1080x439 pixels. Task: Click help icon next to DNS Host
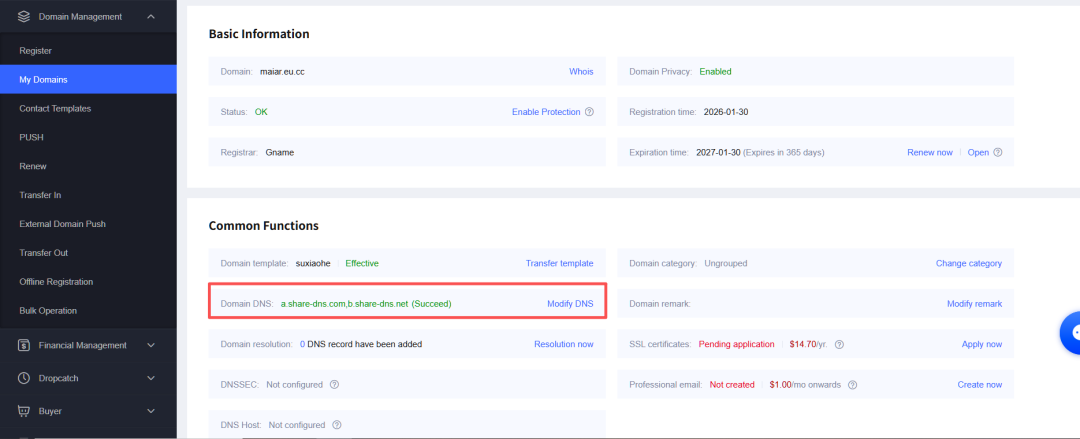click(336, 425)
